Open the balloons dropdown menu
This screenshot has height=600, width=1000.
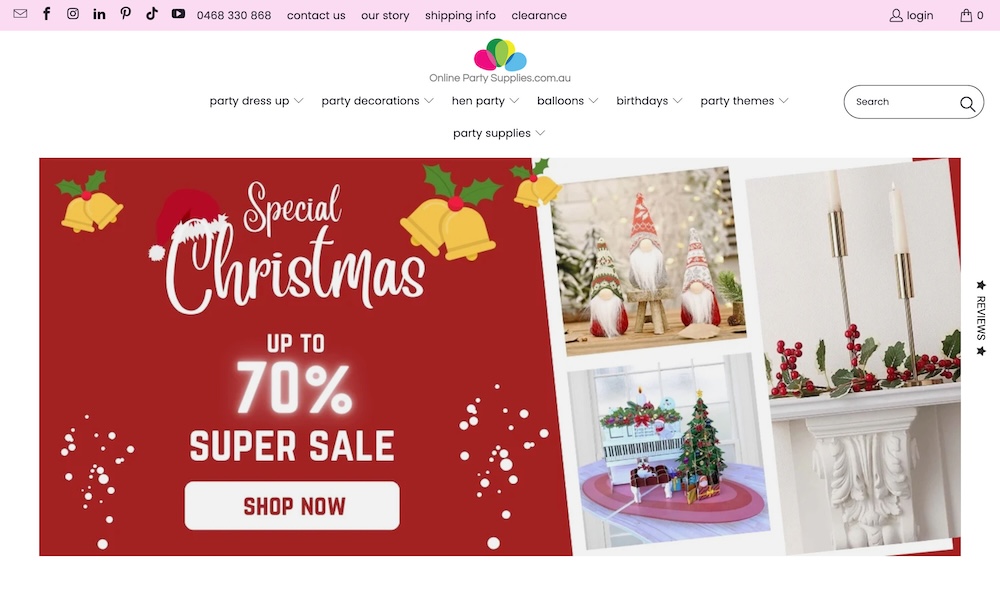coord(567,101)
